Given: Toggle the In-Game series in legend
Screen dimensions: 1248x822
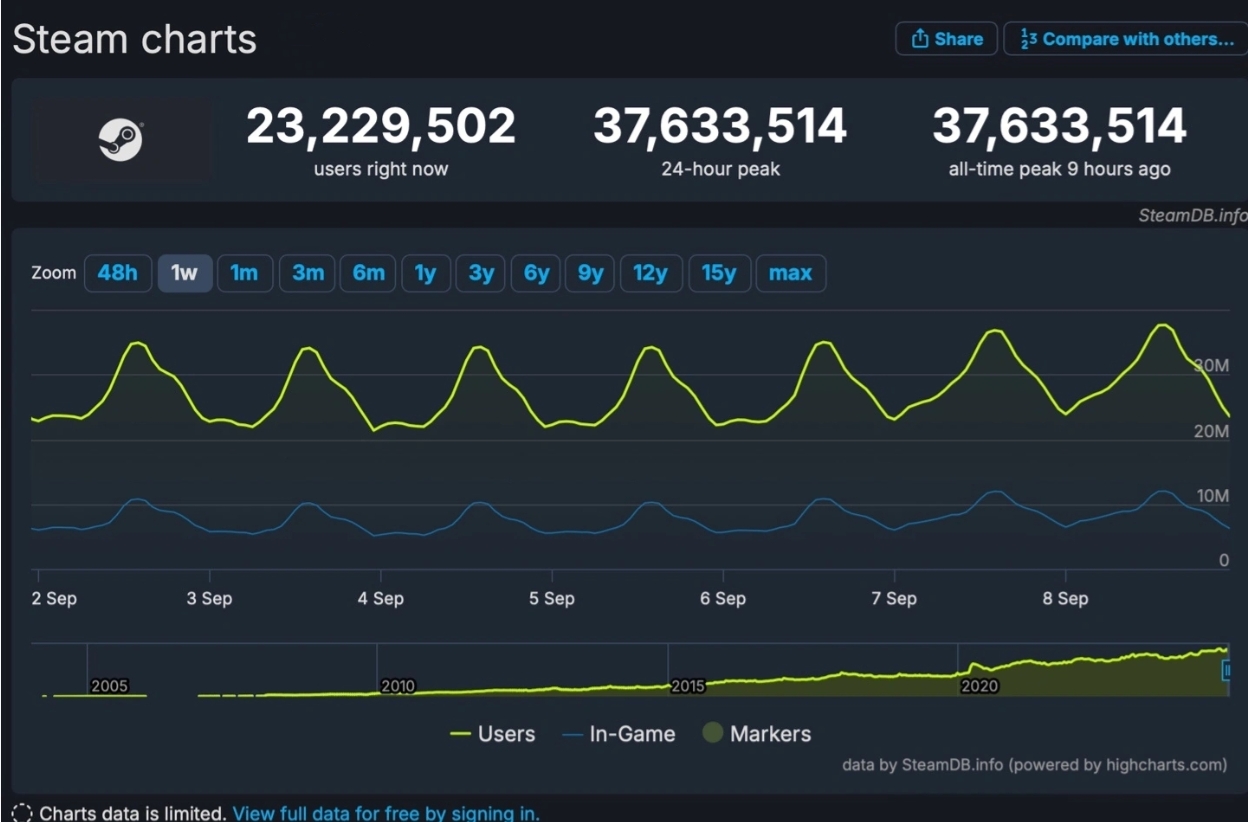Looking at the screenshot, I should (x=619, y=734).
